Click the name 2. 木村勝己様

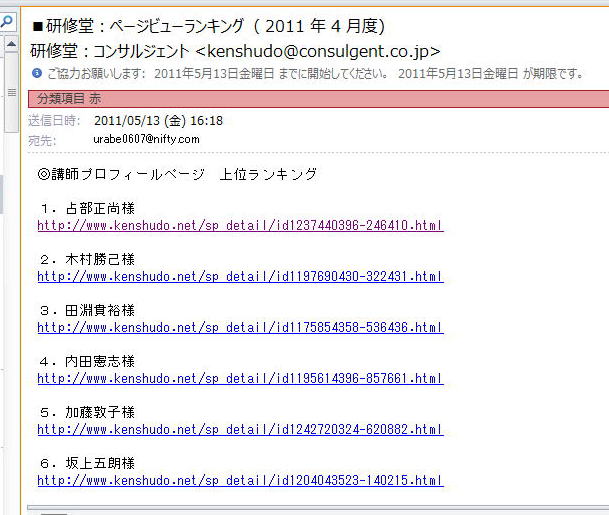87,259
